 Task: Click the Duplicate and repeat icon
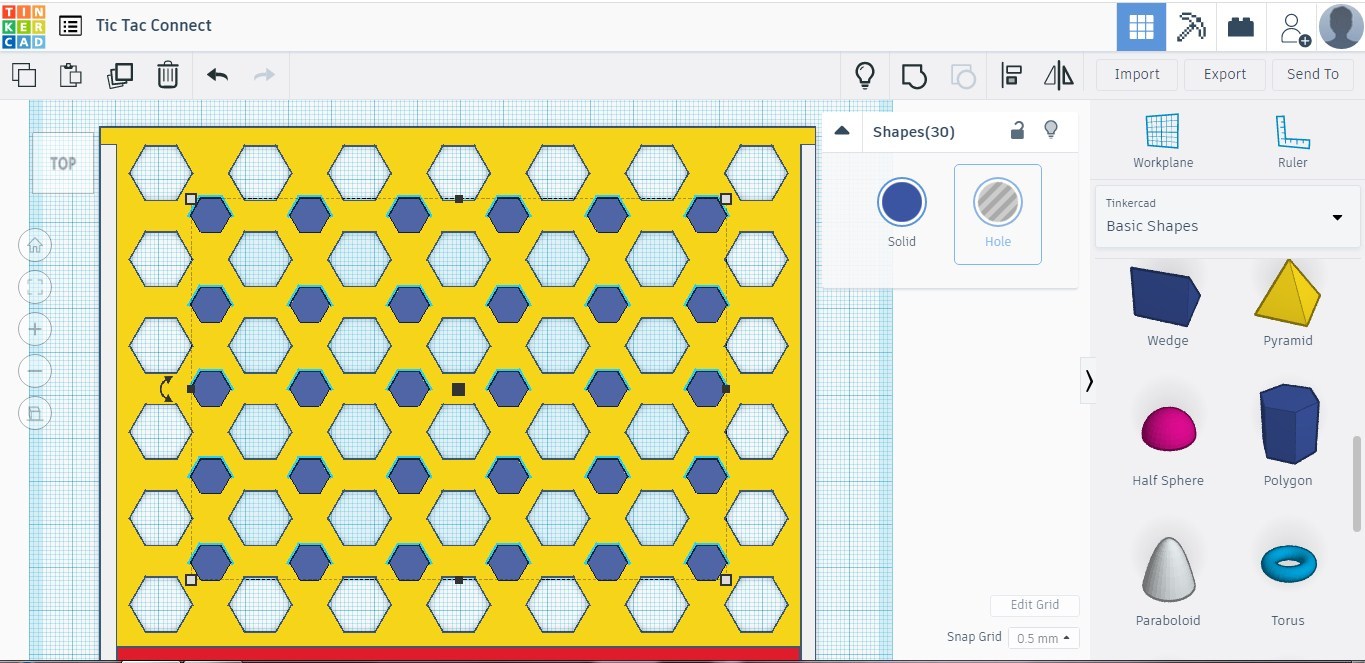120,75
